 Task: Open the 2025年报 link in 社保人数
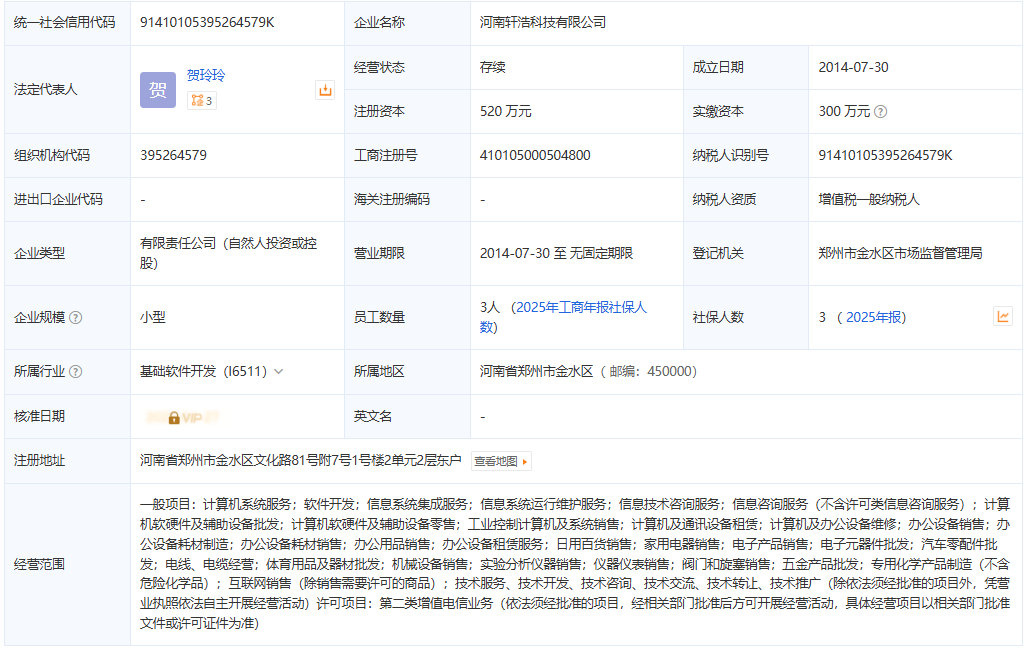pyautogui.click(x=873, y=317)
